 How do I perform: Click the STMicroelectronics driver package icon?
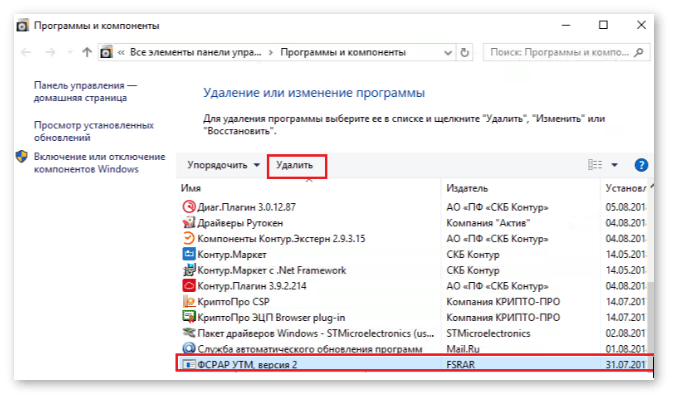point(189,332)
